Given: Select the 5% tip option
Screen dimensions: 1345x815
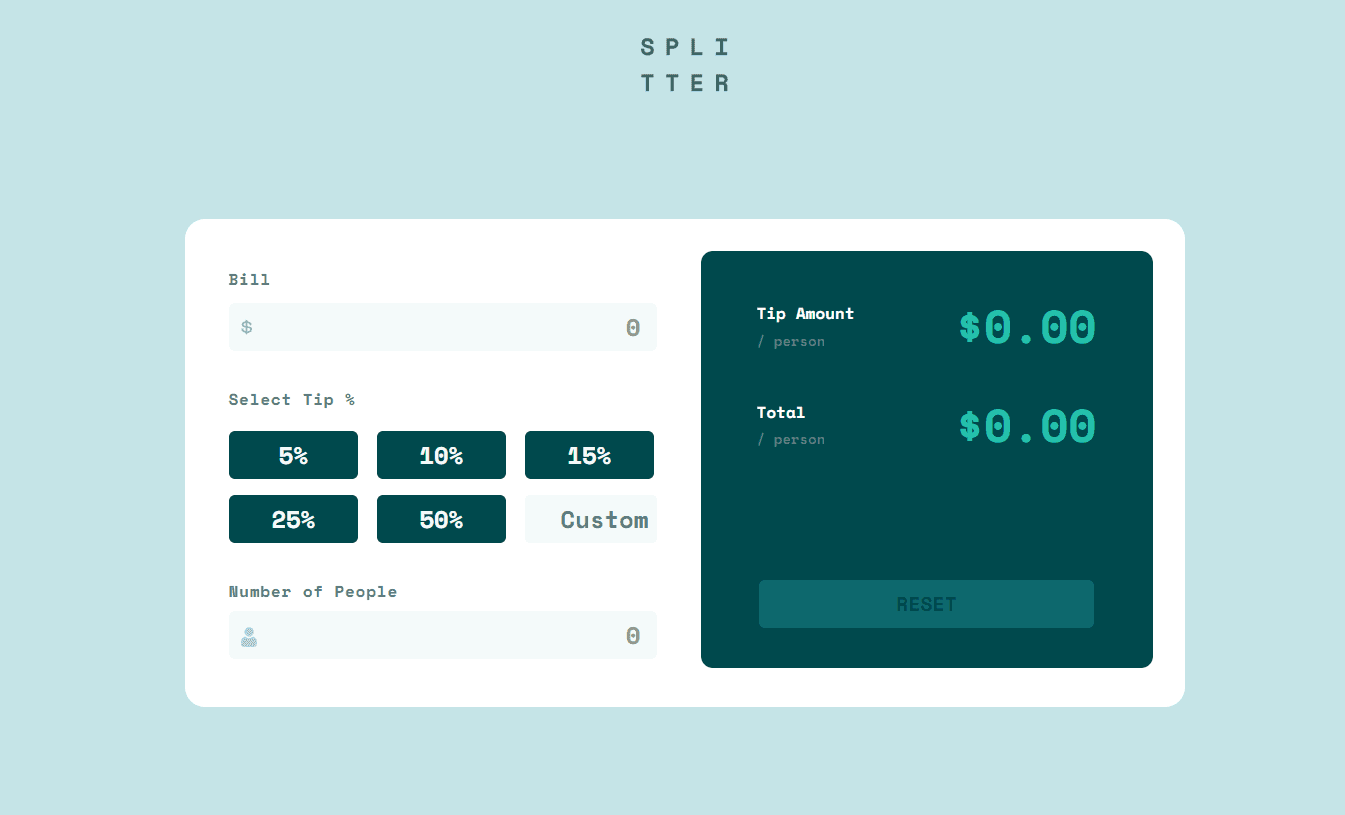Looking at the screenshot, I should [293, 455].
